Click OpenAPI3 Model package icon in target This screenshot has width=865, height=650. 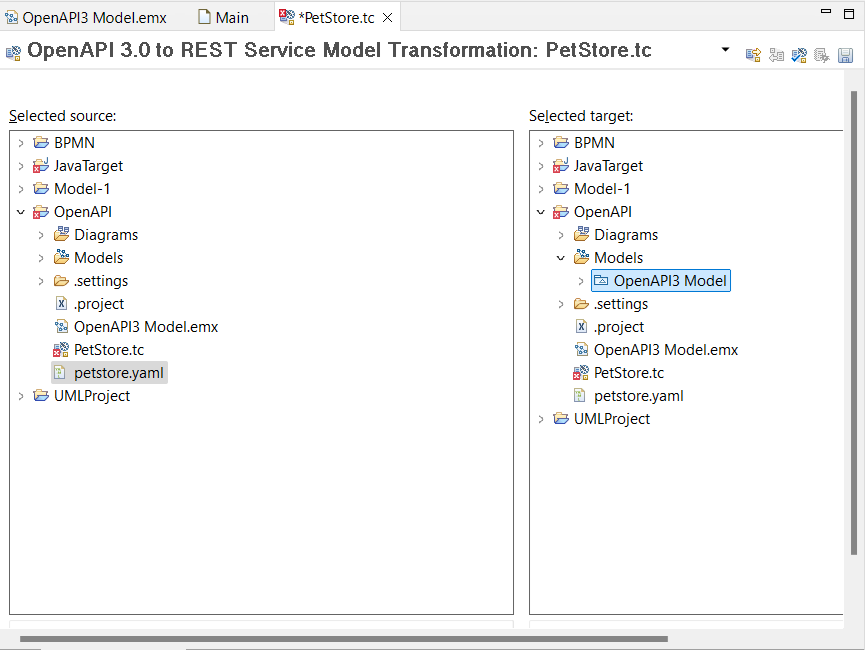pos(601,281)
